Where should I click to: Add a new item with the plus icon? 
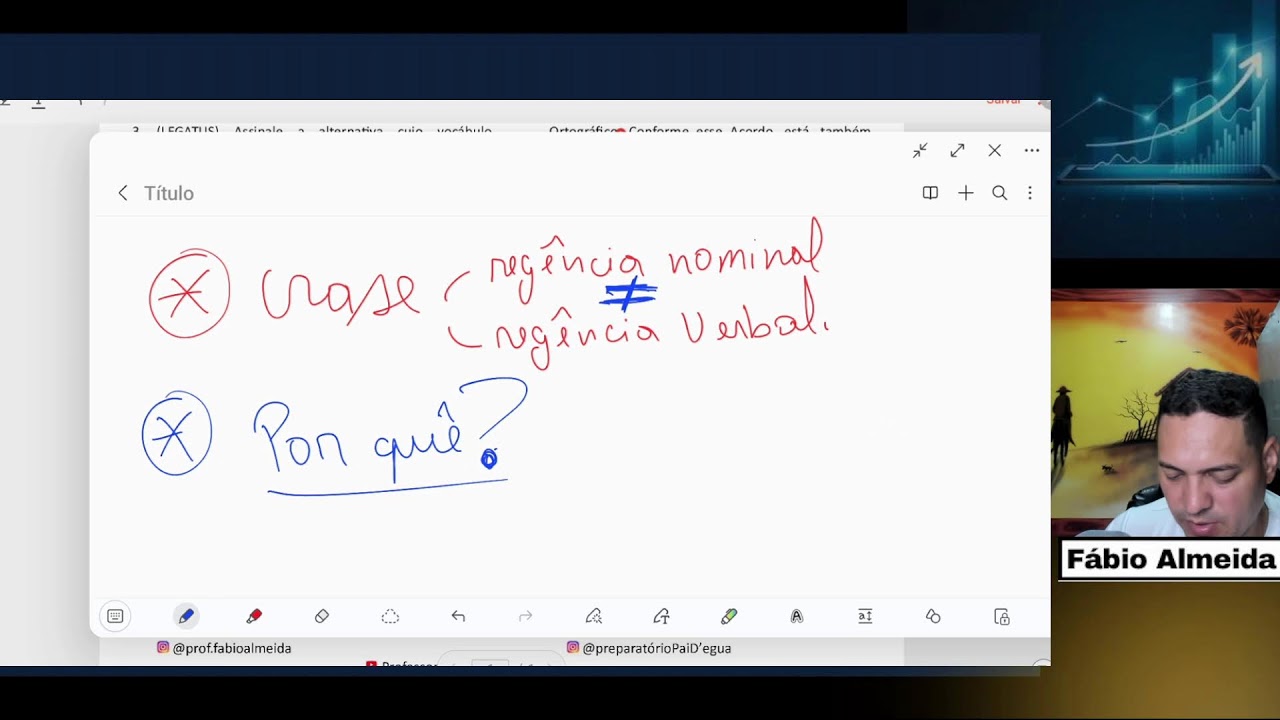tap(965, 193)
